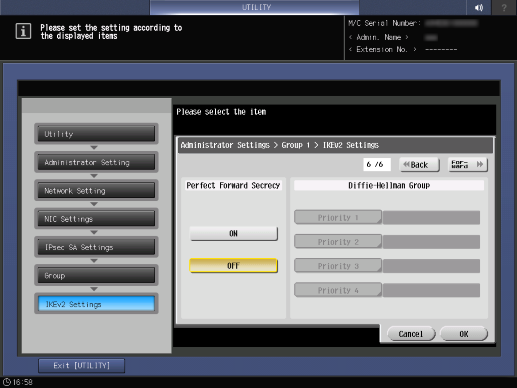Click the M/C Serial Number label
Image resolution: width=517 pixels, height=388 pixels.
click(384, 23)
